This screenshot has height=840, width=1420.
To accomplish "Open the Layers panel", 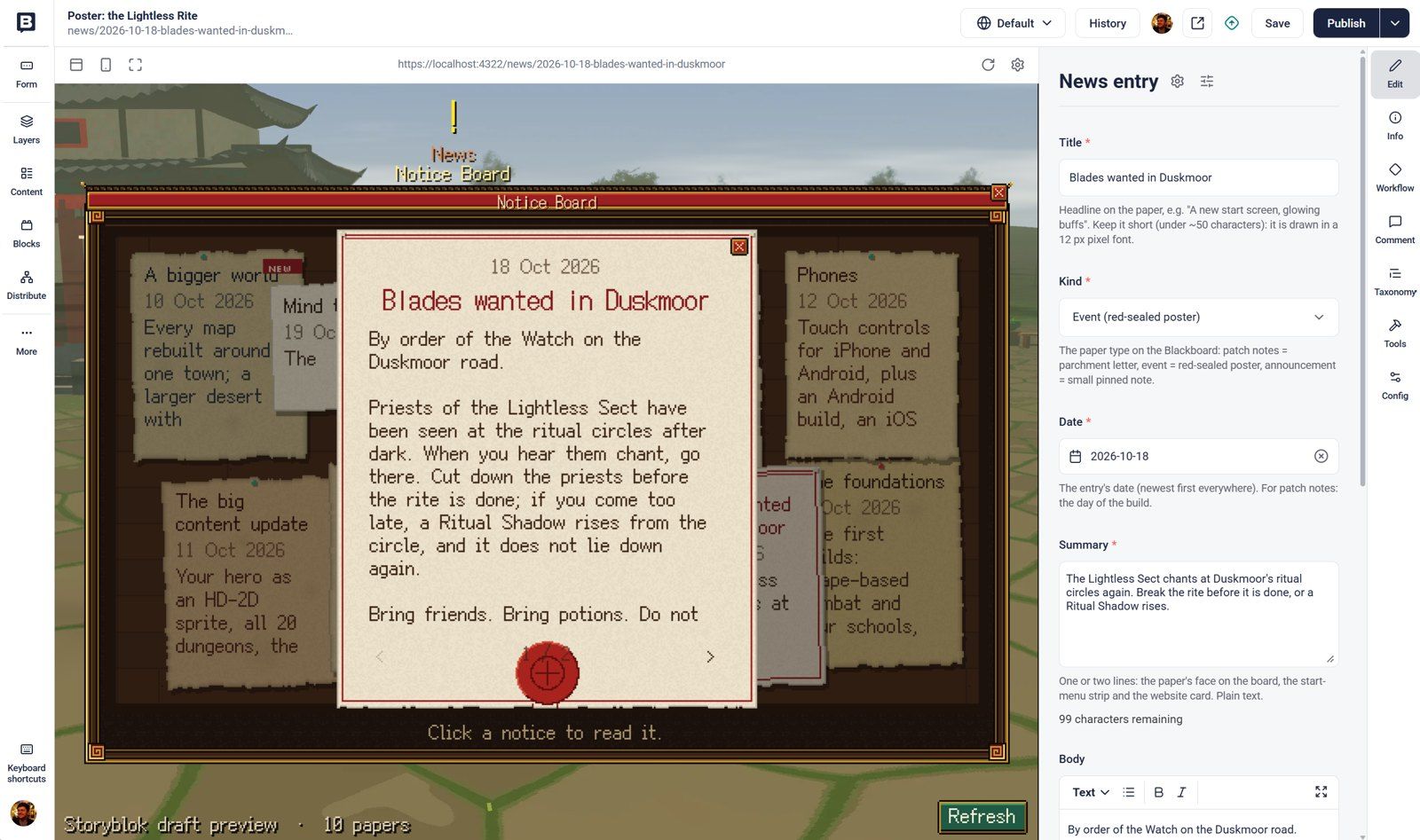I will coord(27,130).
